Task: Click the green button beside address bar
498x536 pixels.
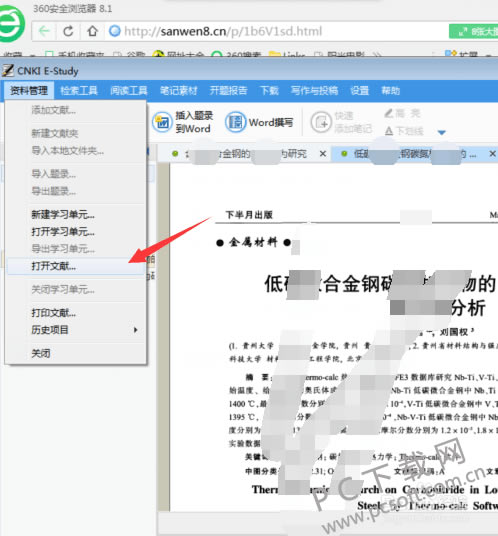Action: click(474, 31)
